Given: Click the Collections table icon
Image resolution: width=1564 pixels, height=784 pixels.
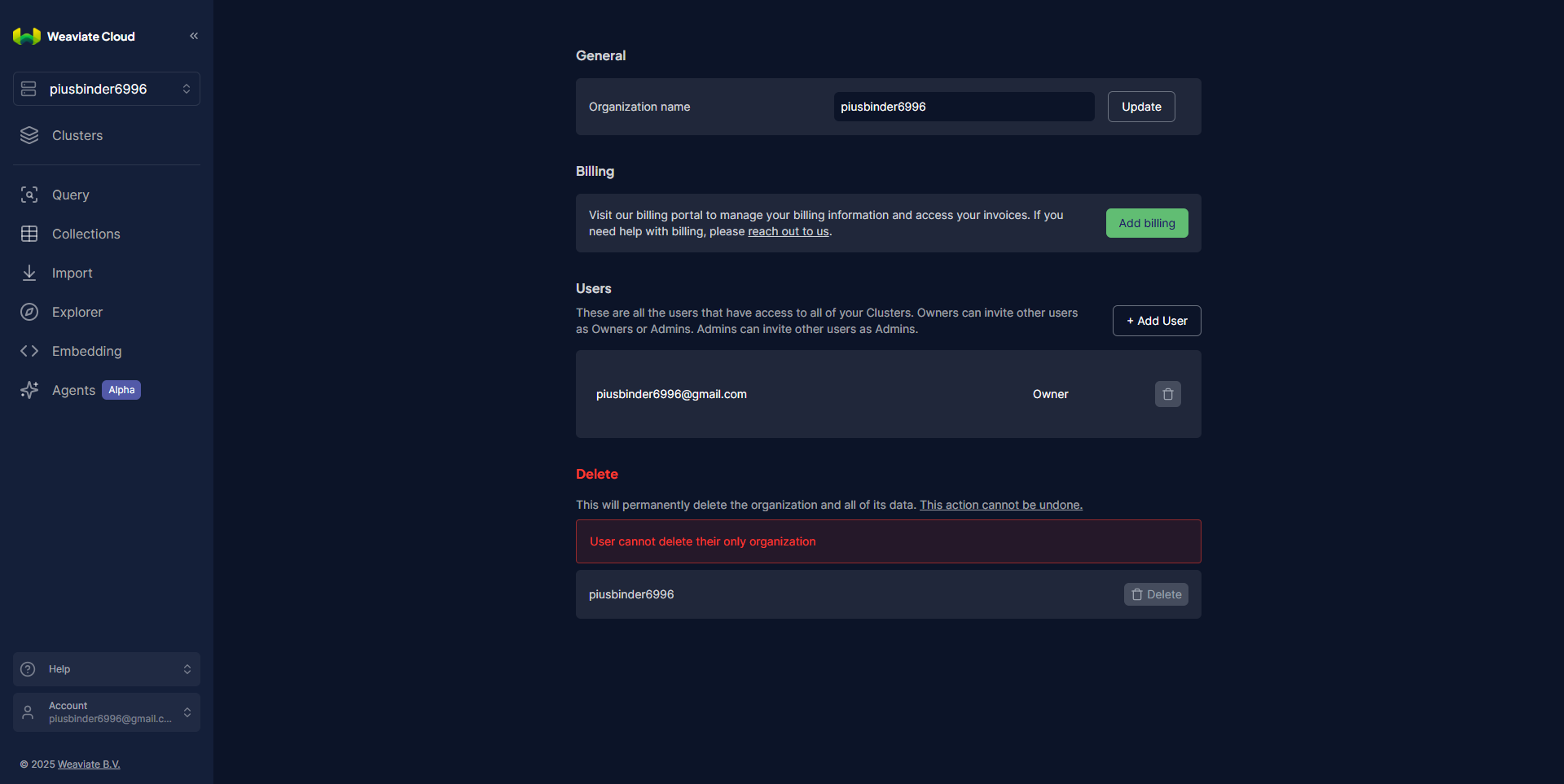Looking at the screenshot, I should tap(29, 234).
